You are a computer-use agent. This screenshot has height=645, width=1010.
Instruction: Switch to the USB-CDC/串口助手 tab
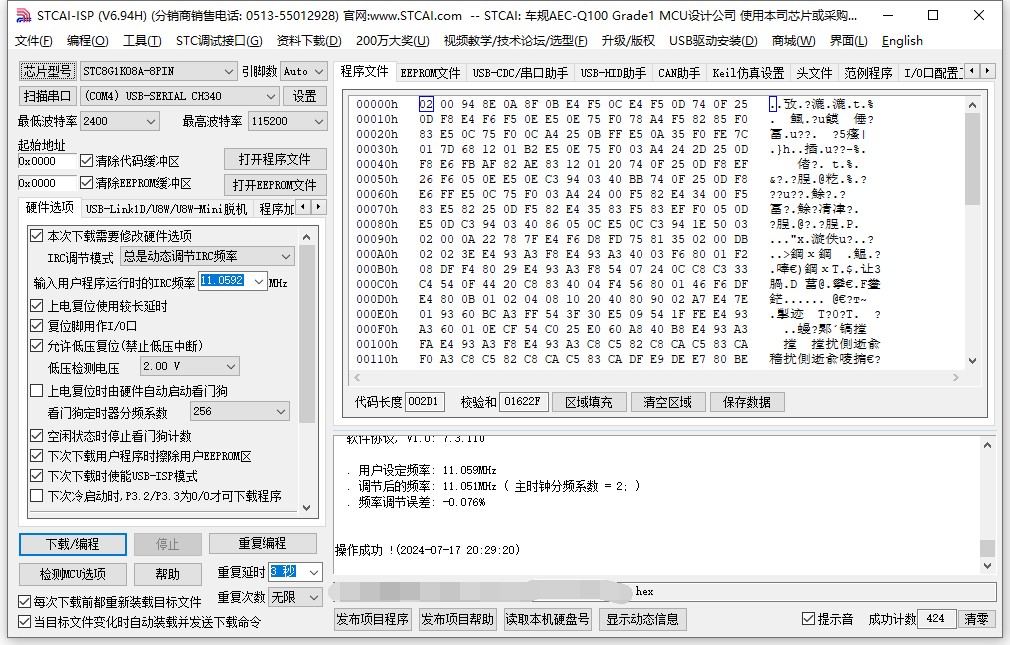tap(520, 73)
